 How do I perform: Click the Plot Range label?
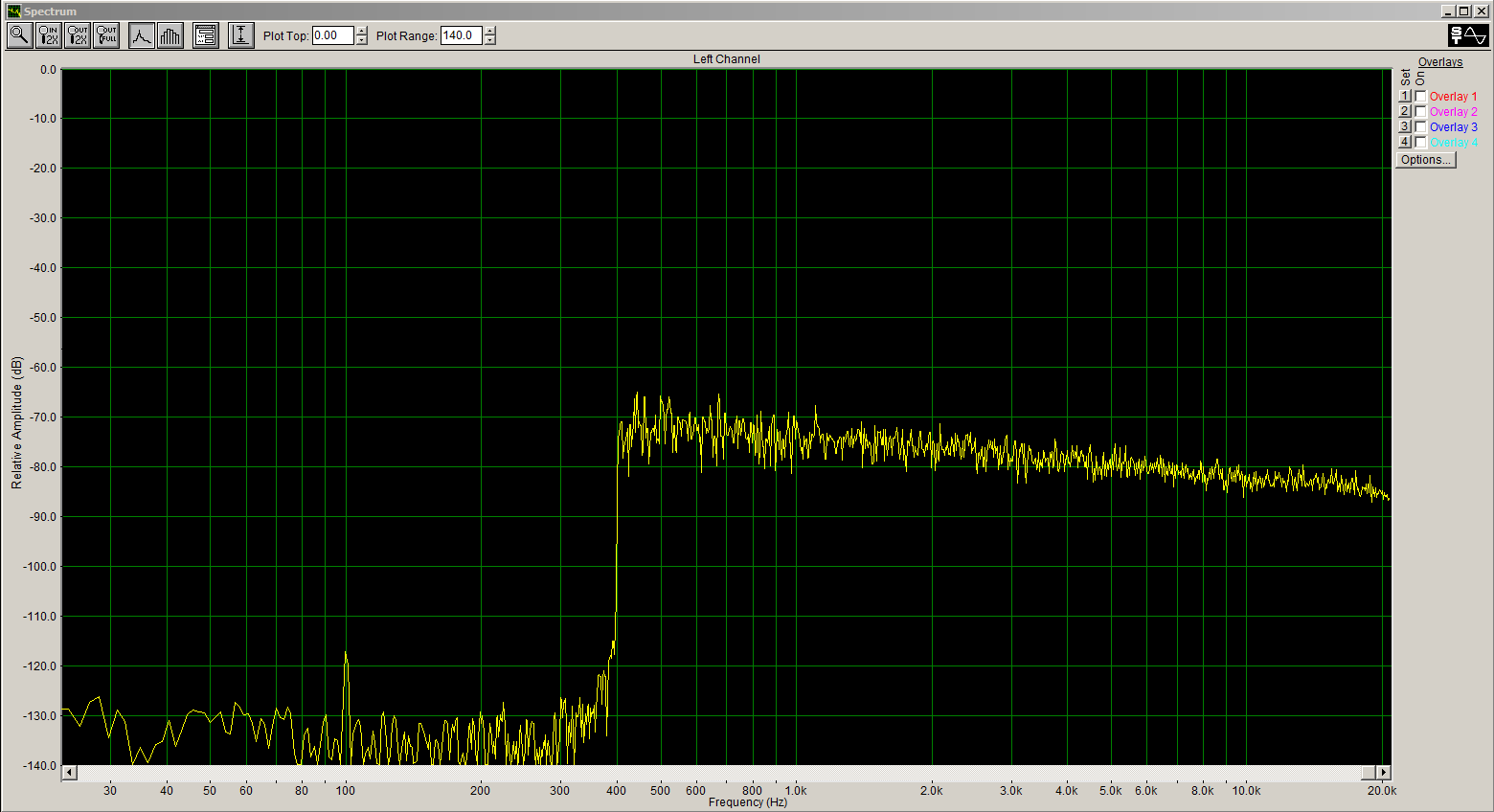[407, 36]
